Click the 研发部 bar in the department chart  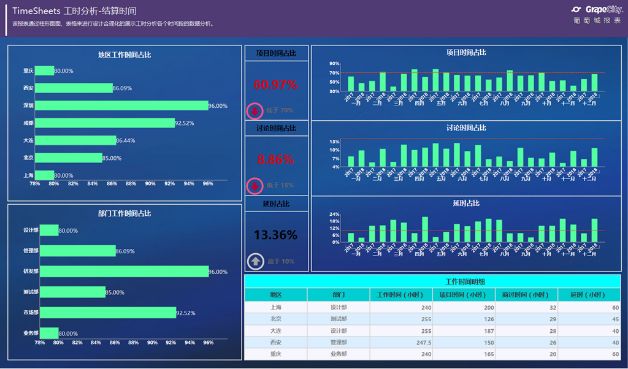click(x=125, y=271)
